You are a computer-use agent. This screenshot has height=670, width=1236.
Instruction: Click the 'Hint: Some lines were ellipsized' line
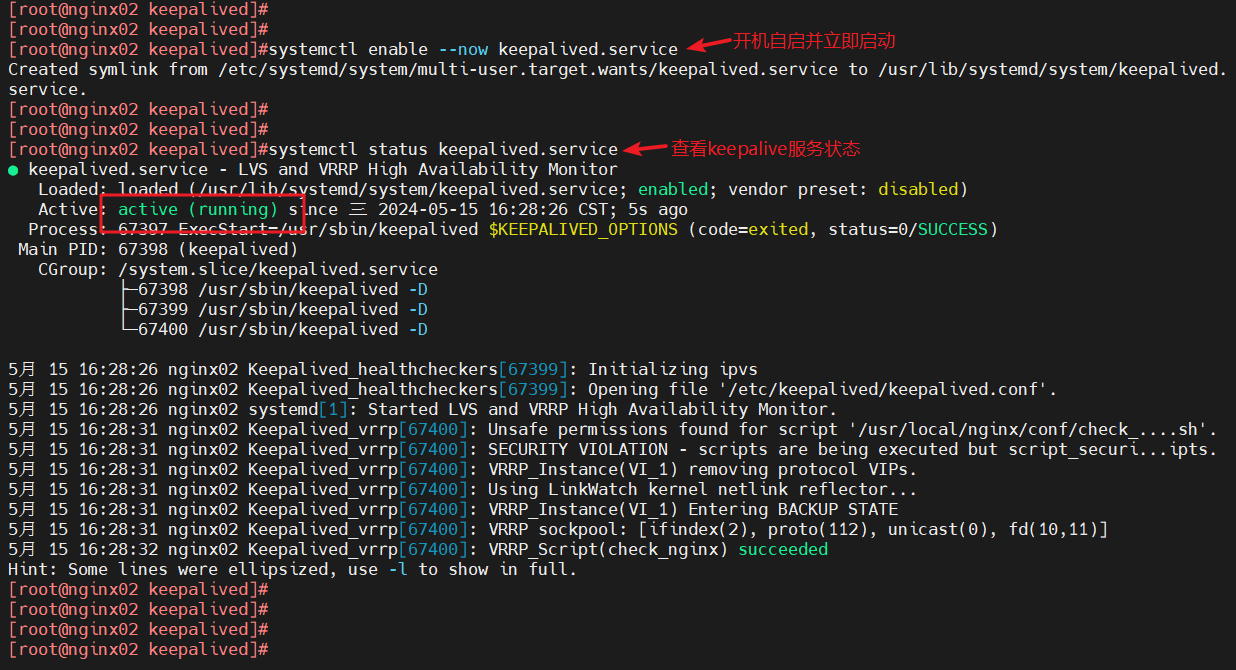293,569
